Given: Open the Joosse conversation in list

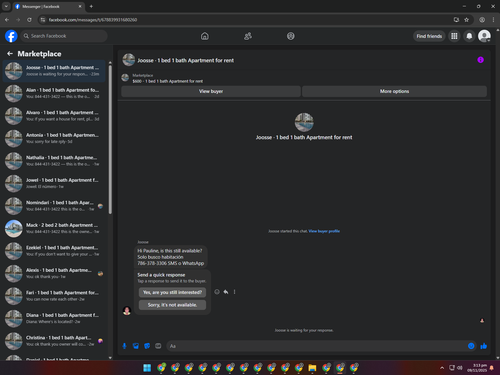Looking at the screenshot, I should (x=54, y=71).
